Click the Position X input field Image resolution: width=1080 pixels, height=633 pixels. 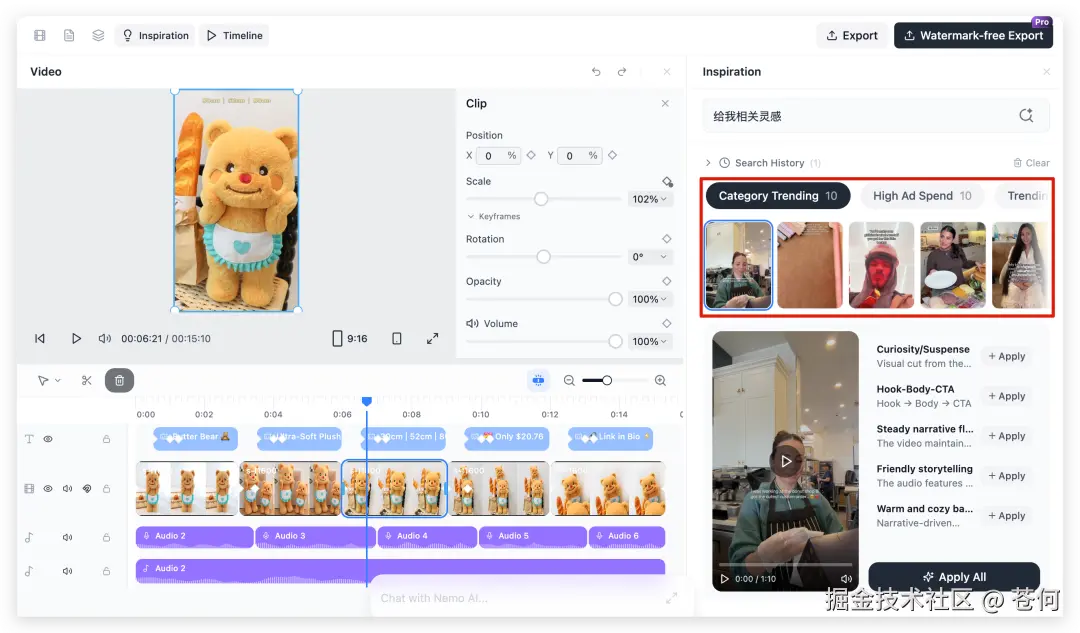pos(499,156)
